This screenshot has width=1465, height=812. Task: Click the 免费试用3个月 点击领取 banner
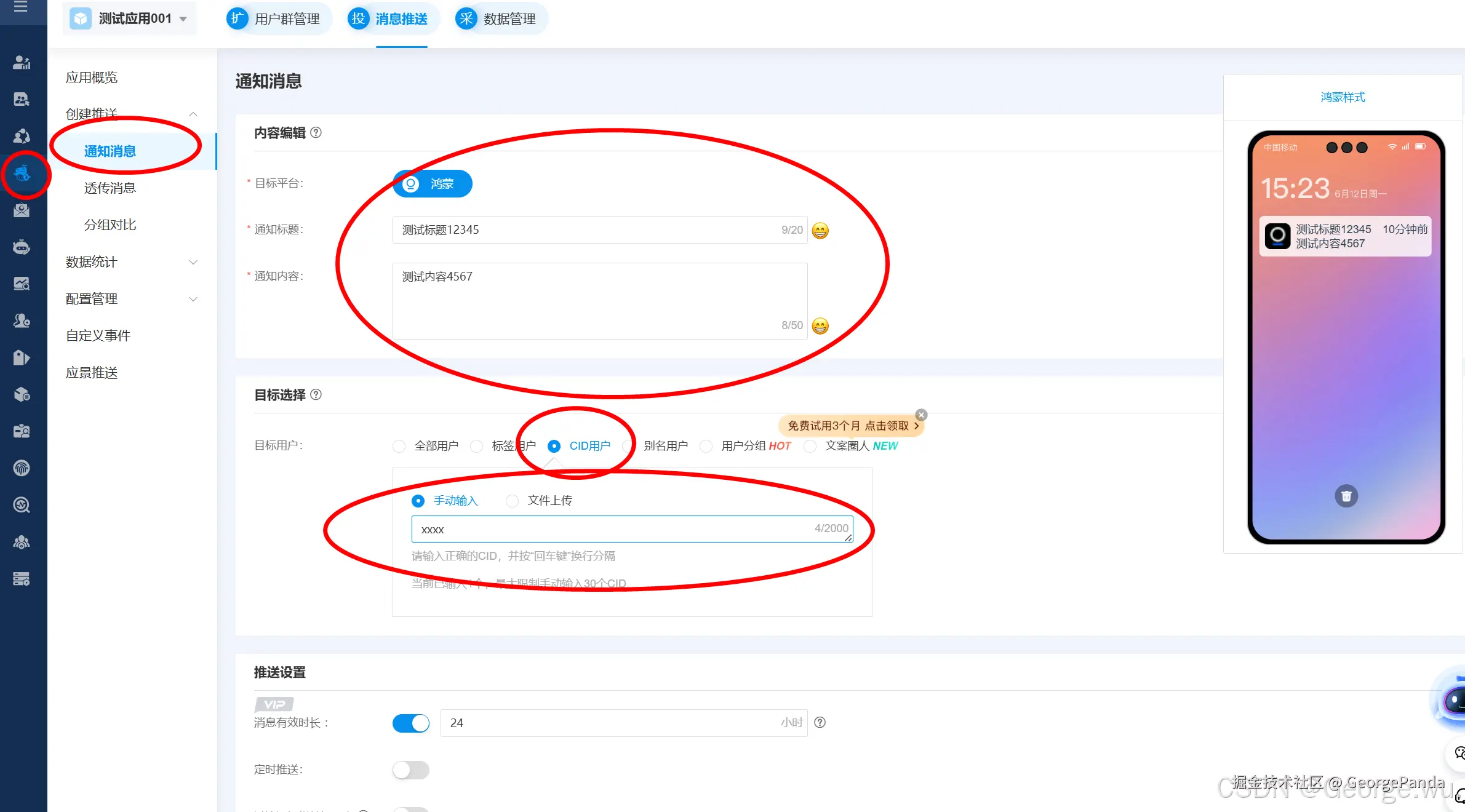coord(848,426)
